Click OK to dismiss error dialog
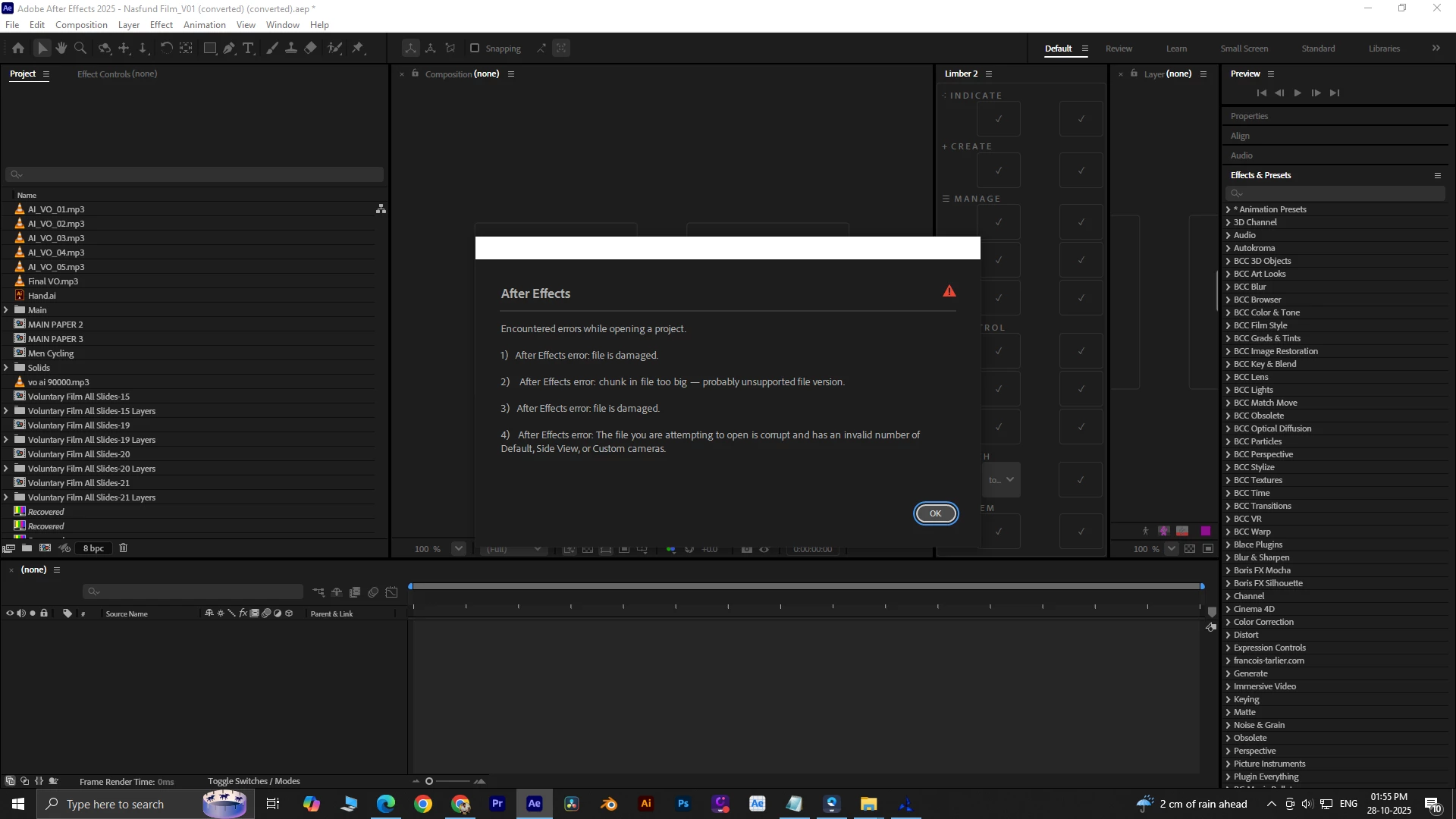This screenshot has height=819, width=1456. 935,513
